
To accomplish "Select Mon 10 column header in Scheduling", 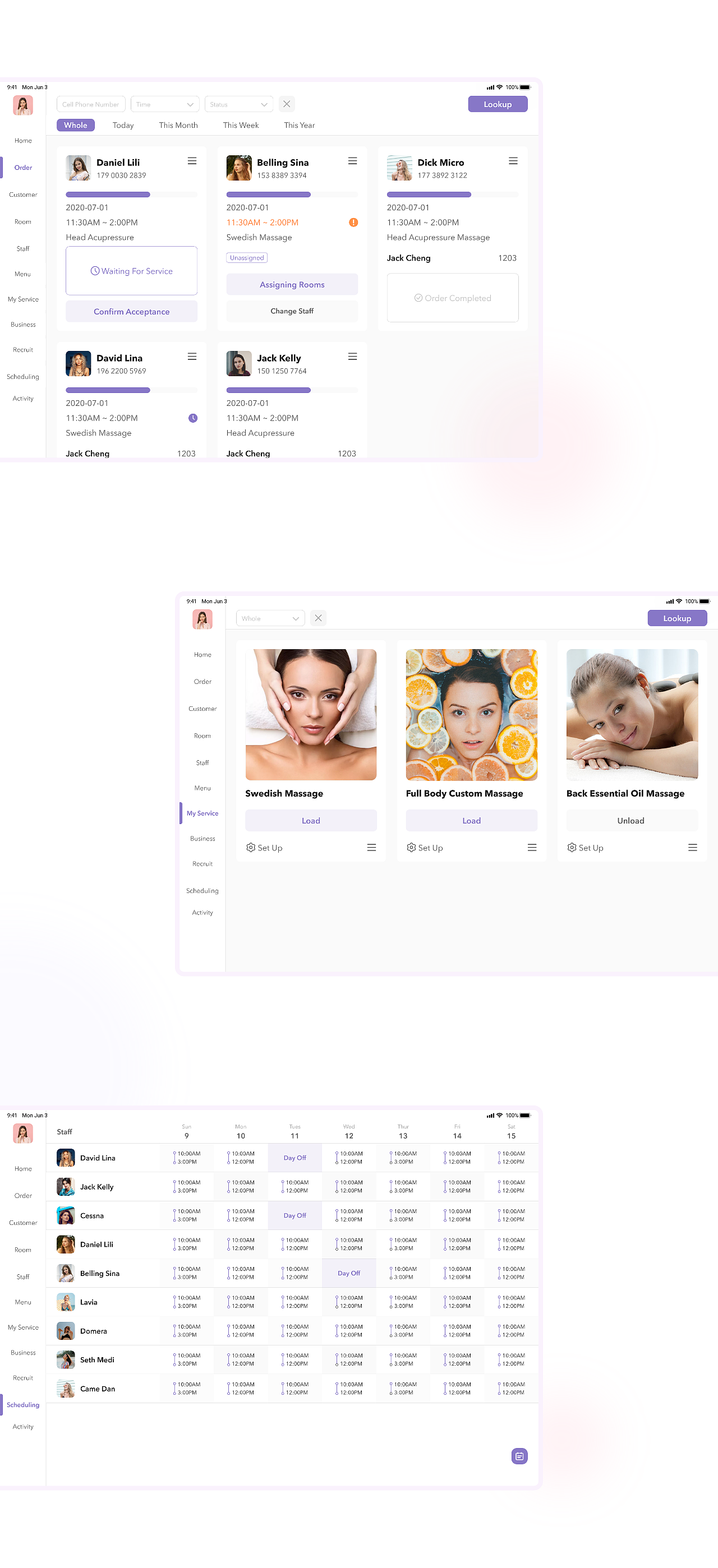I will click(241, 1131).
